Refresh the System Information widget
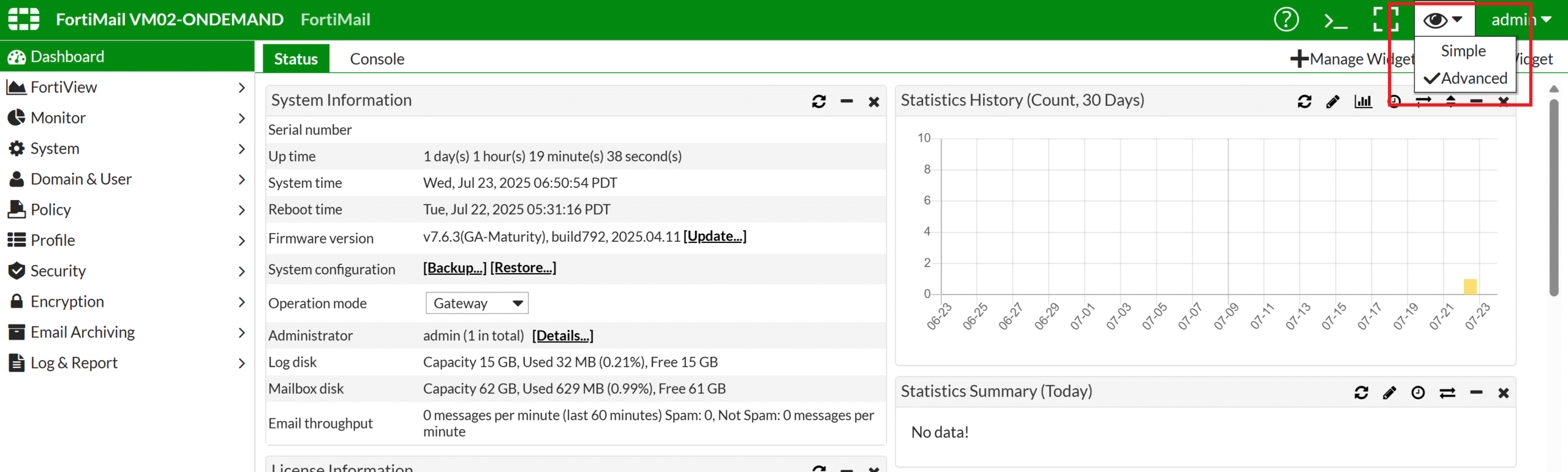Image resolution: width=1568 pixels, height=472 pixels. (819, 102)
